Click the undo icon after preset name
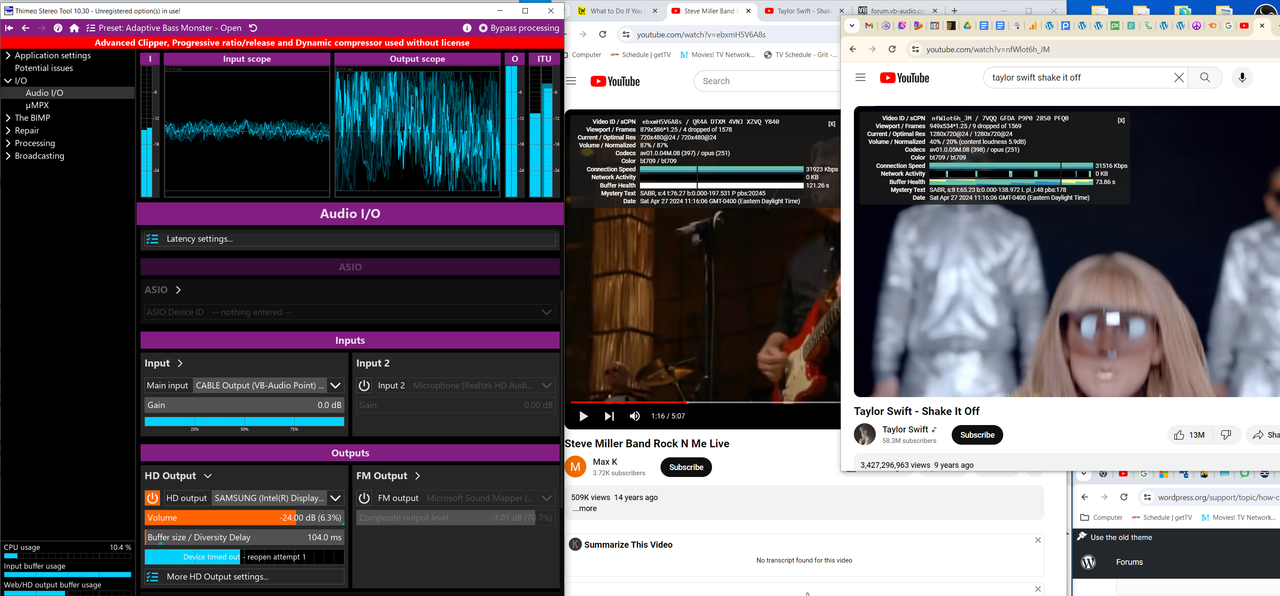Viewport: 1280px width, 596px height. tap(253, 28)
